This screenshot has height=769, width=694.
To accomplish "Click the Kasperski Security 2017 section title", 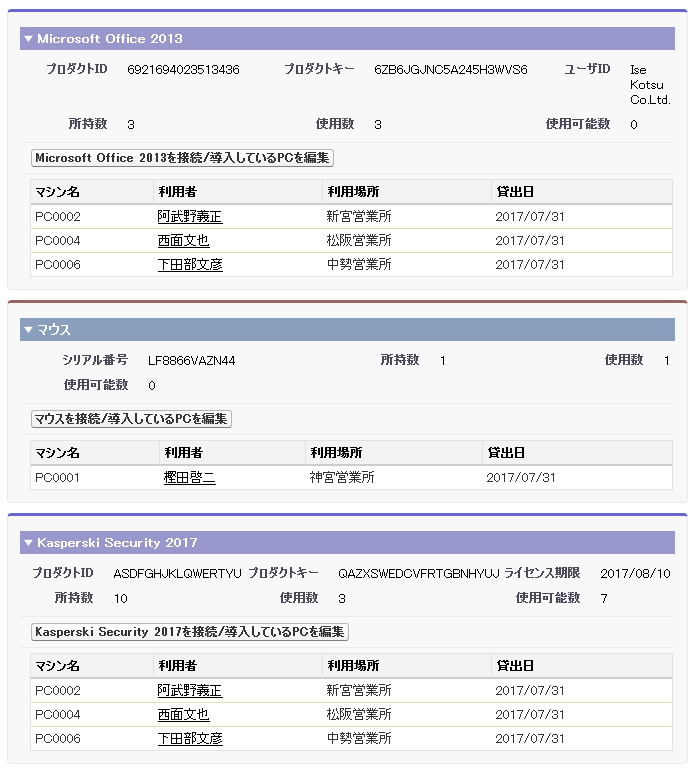I will tap(117, 542).
